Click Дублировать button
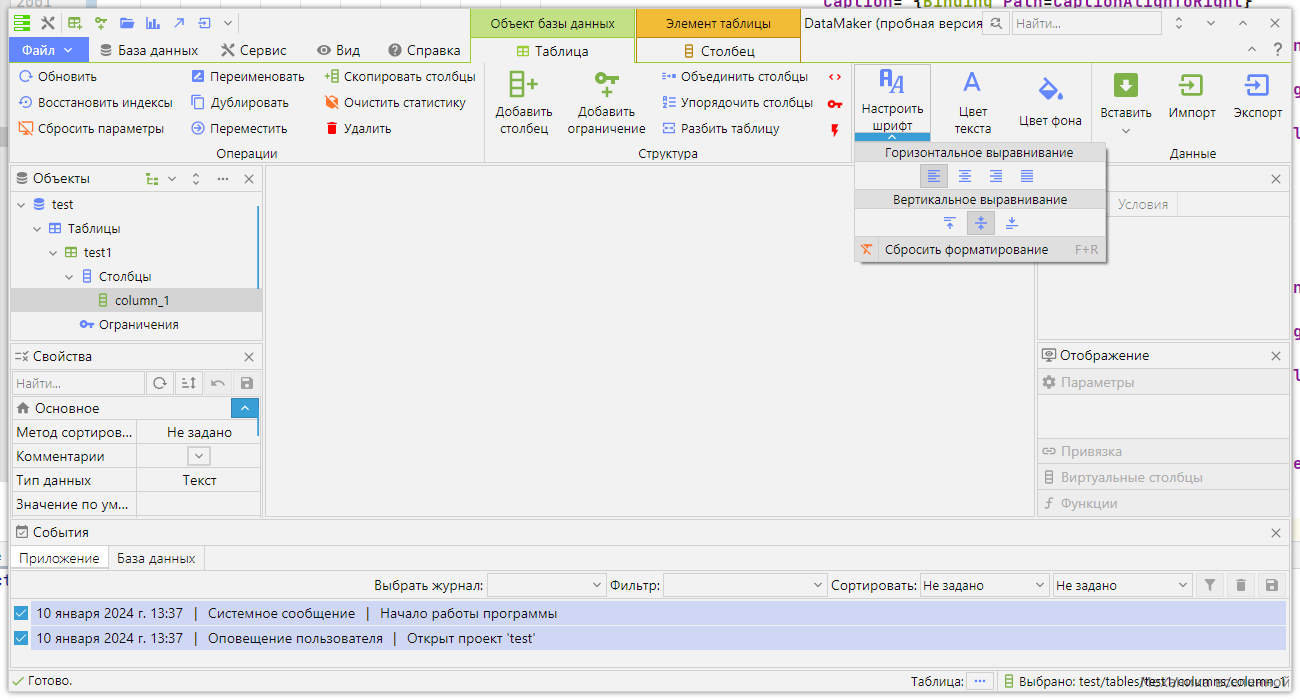The height and width of the screenshot is (700, 1300). coord(240,102)
